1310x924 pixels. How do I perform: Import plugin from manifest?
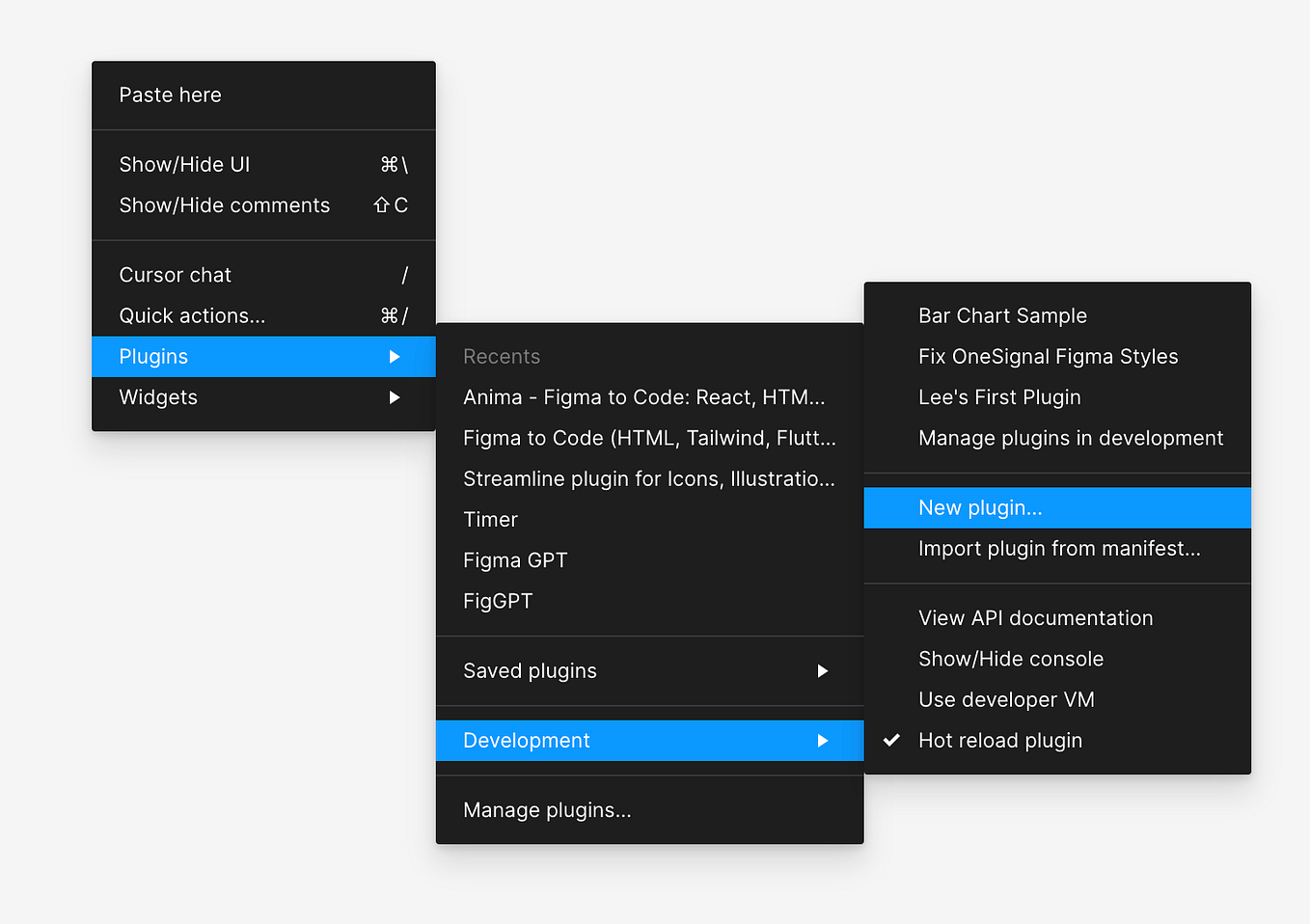coord(1059,548)
